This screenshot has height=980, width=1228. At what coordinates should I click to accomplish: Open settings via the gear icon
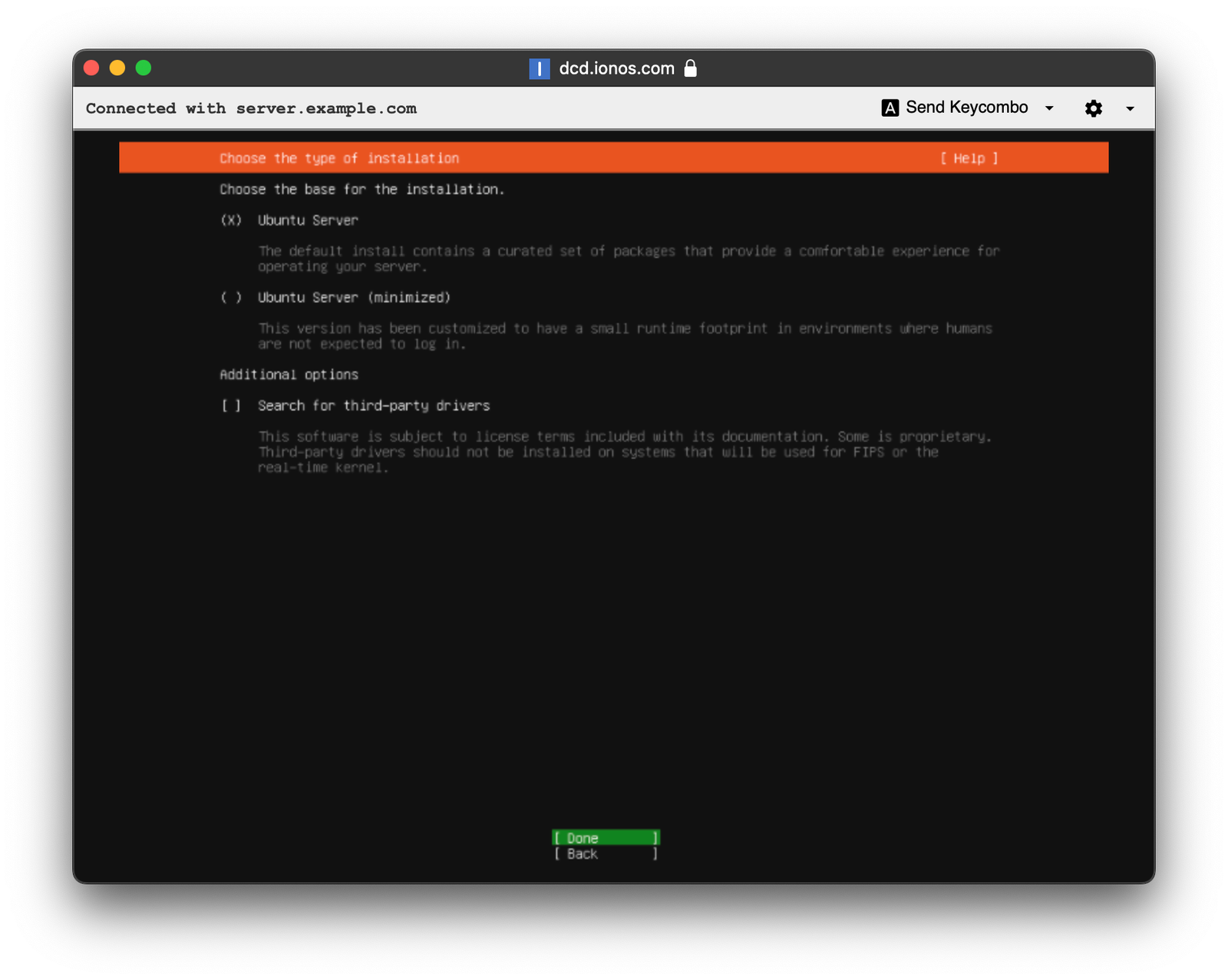(1093, 108)
